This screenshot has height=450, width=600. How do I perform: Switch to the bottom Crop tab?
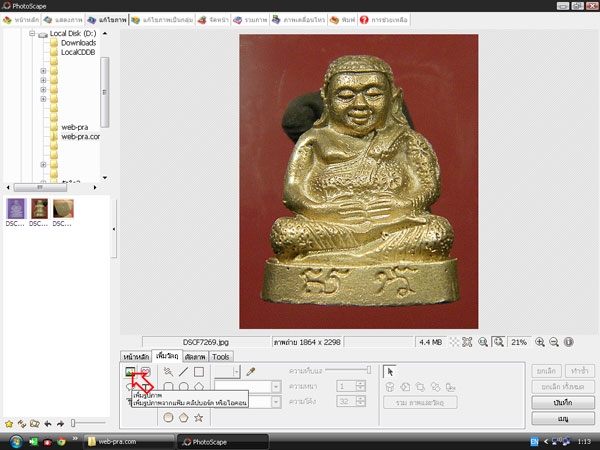click(x=195, y=357)
